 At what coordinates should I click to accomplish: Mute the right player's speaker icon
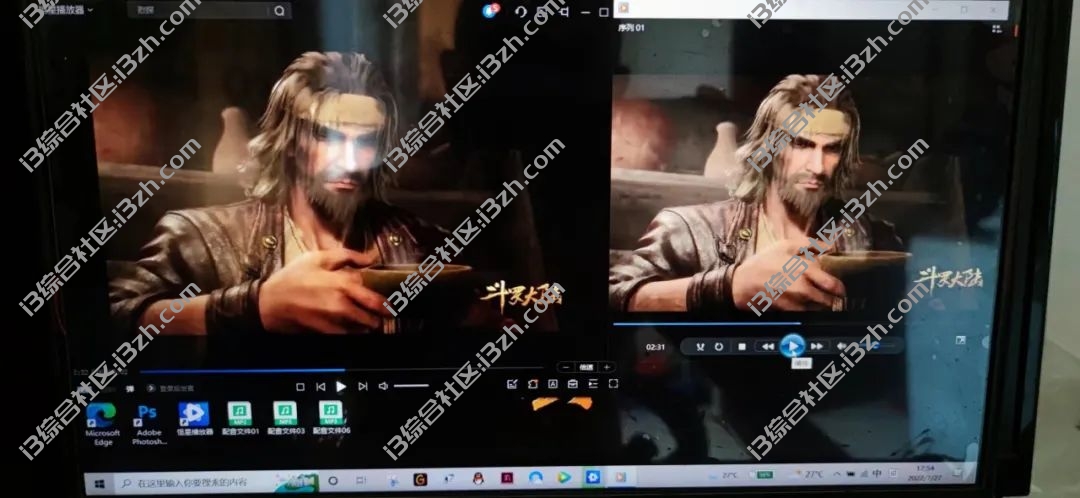pyautogui.click(x=842, y=346)
